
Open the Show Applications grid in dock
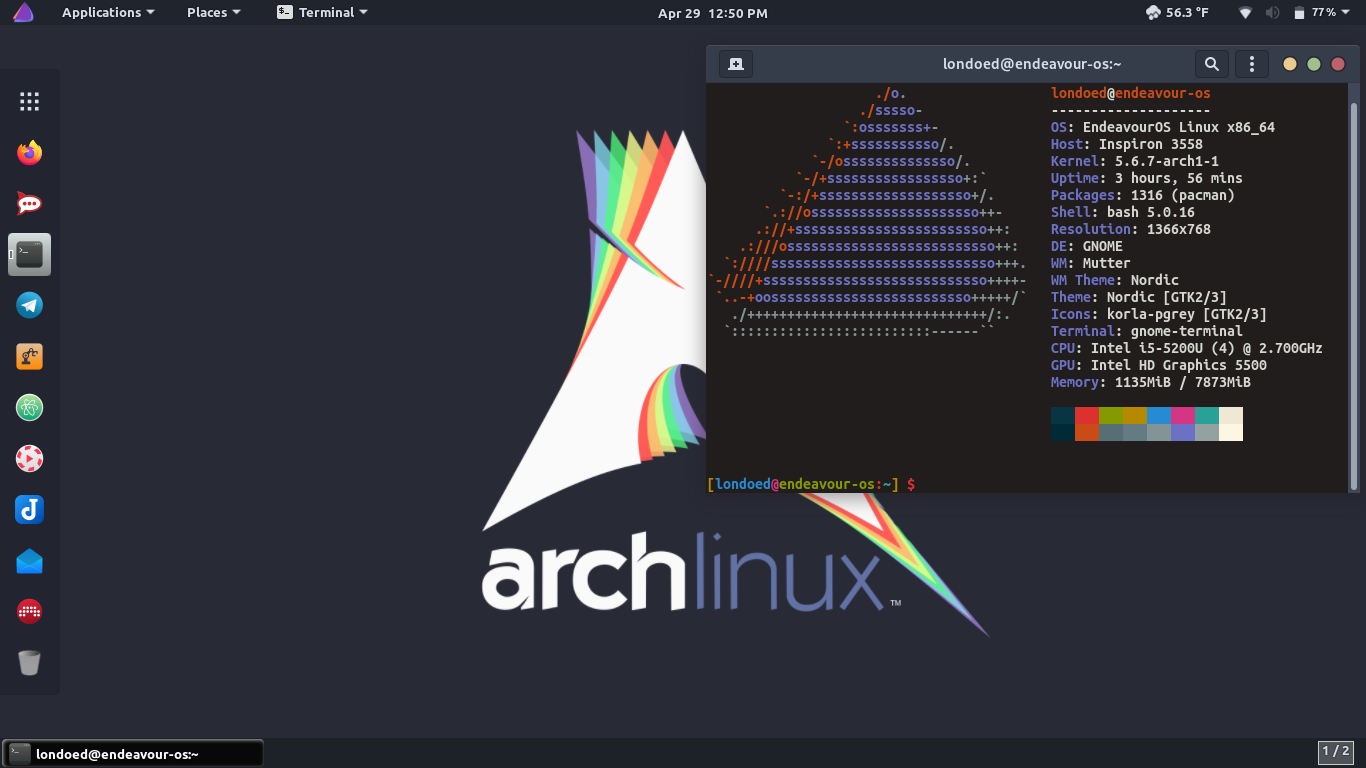(x=29, y=101)
